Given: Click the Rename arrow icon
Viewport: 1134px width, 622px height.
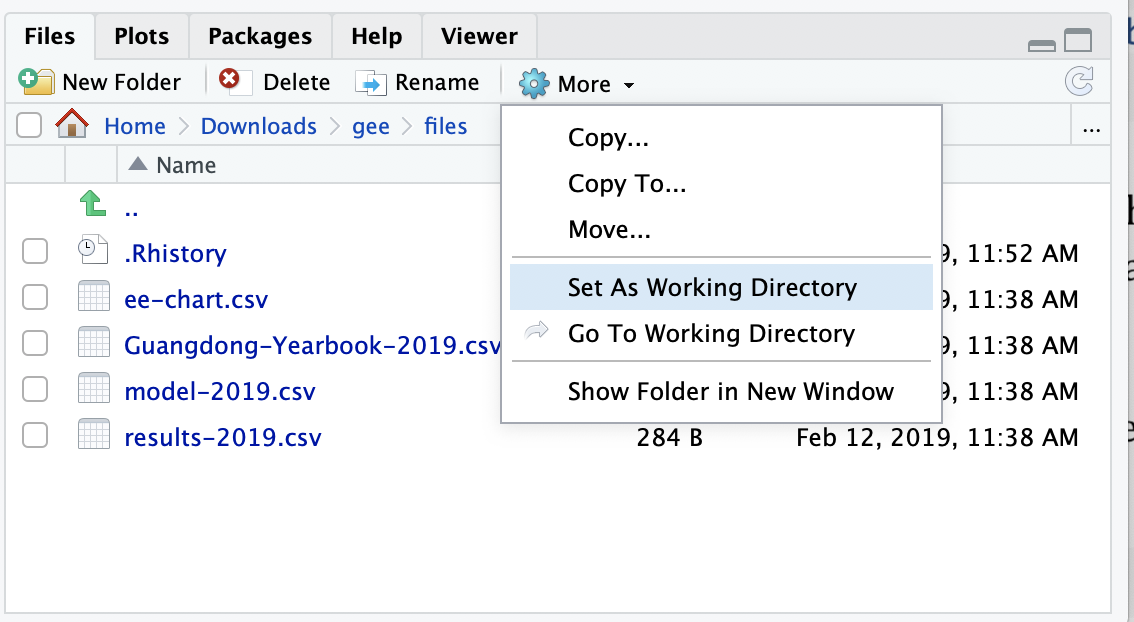Looking at the screenshot, I should 371,82.
